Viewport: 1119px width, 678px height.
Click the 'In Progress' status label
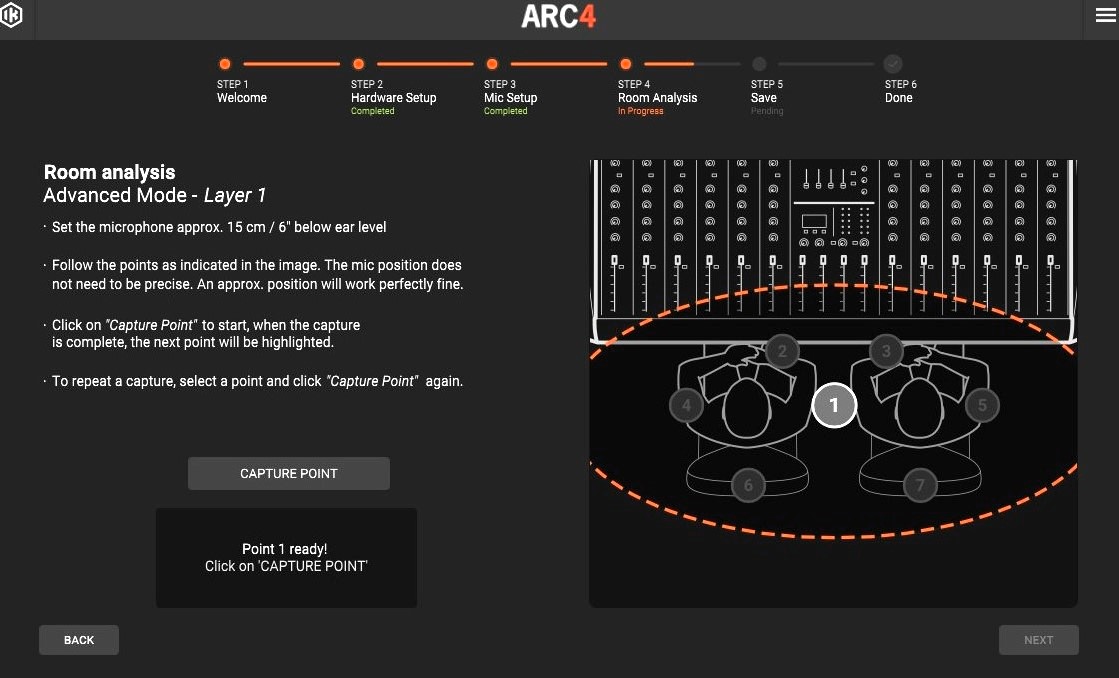640,111
